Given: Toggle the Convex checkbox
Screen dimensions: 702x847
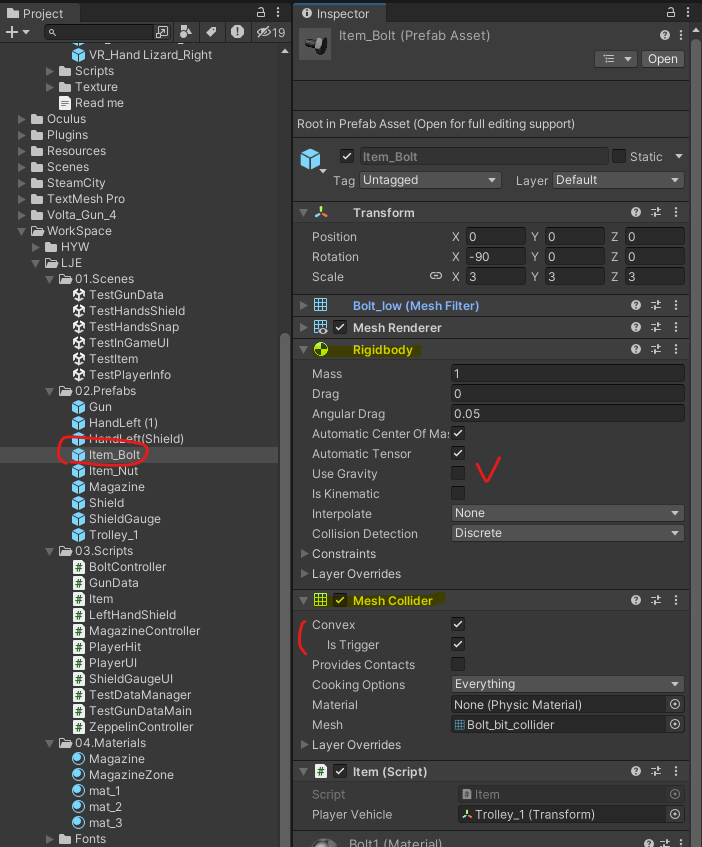Looking at the screenshot, I should [458, 624].
